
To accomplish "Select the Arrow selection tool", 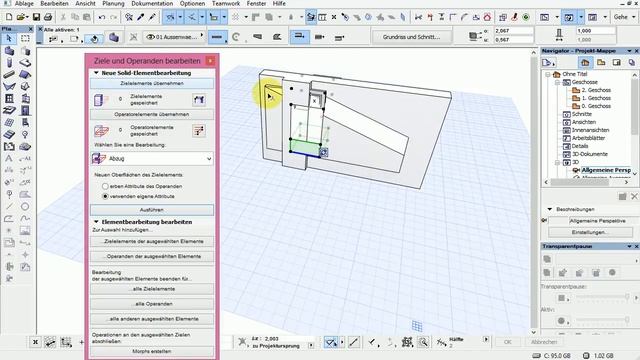I will (9, 39).
